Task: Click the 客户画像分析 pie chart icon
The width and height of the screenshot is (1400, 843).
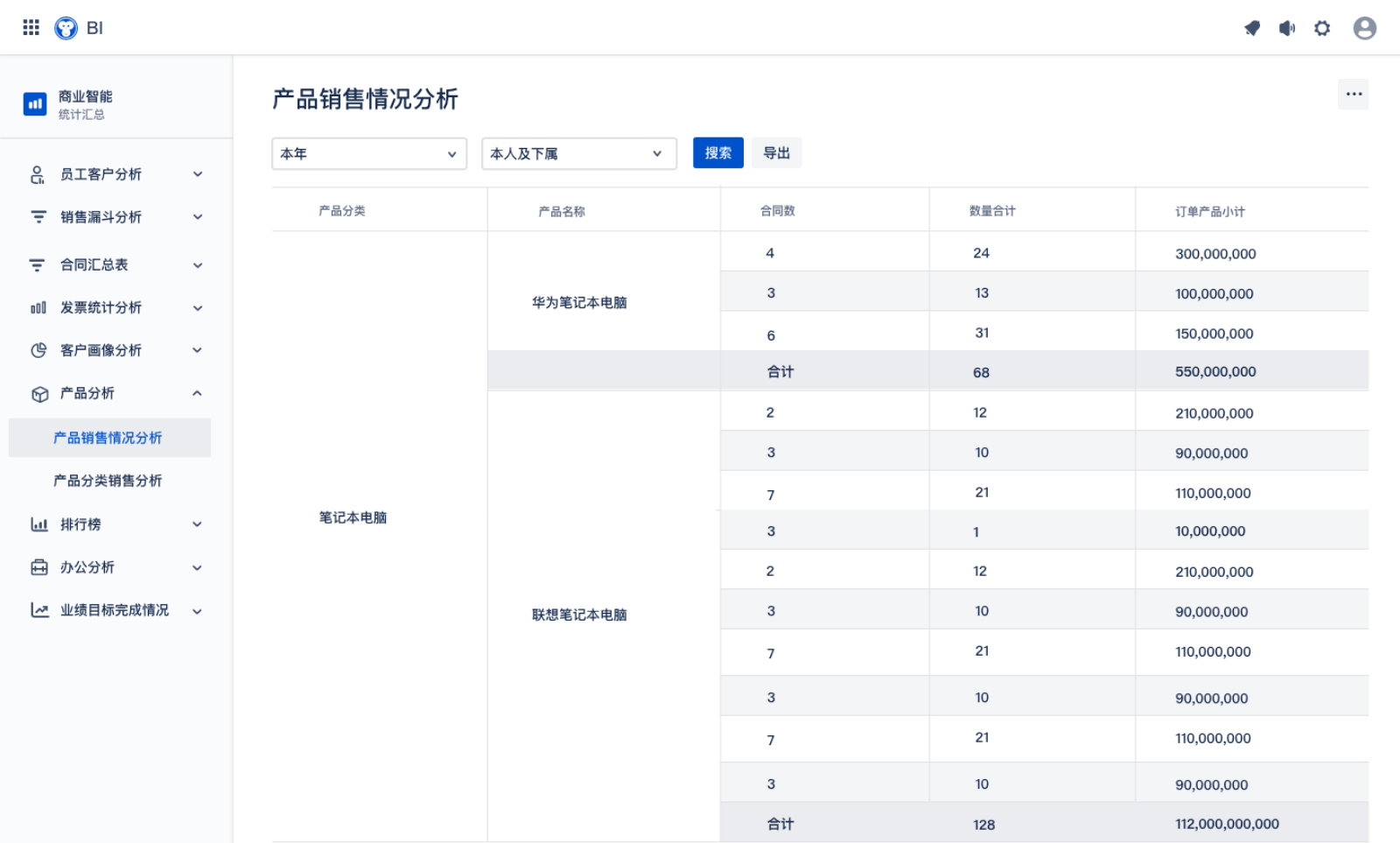Action: 38,350
